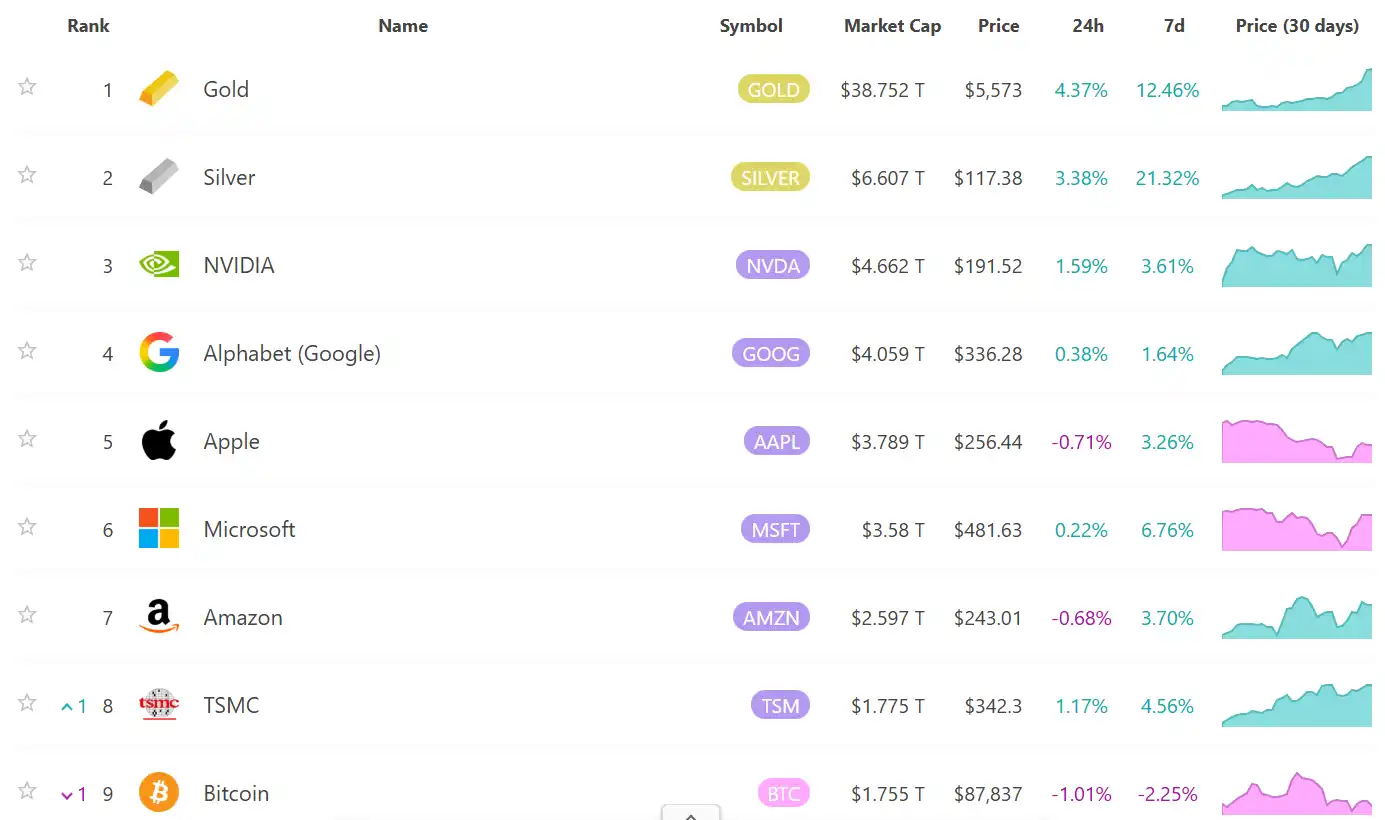This screenshot has width=1385, height=820.
Task: Click the yellow GOLD symbol badge
Action: tap(773, 90)
